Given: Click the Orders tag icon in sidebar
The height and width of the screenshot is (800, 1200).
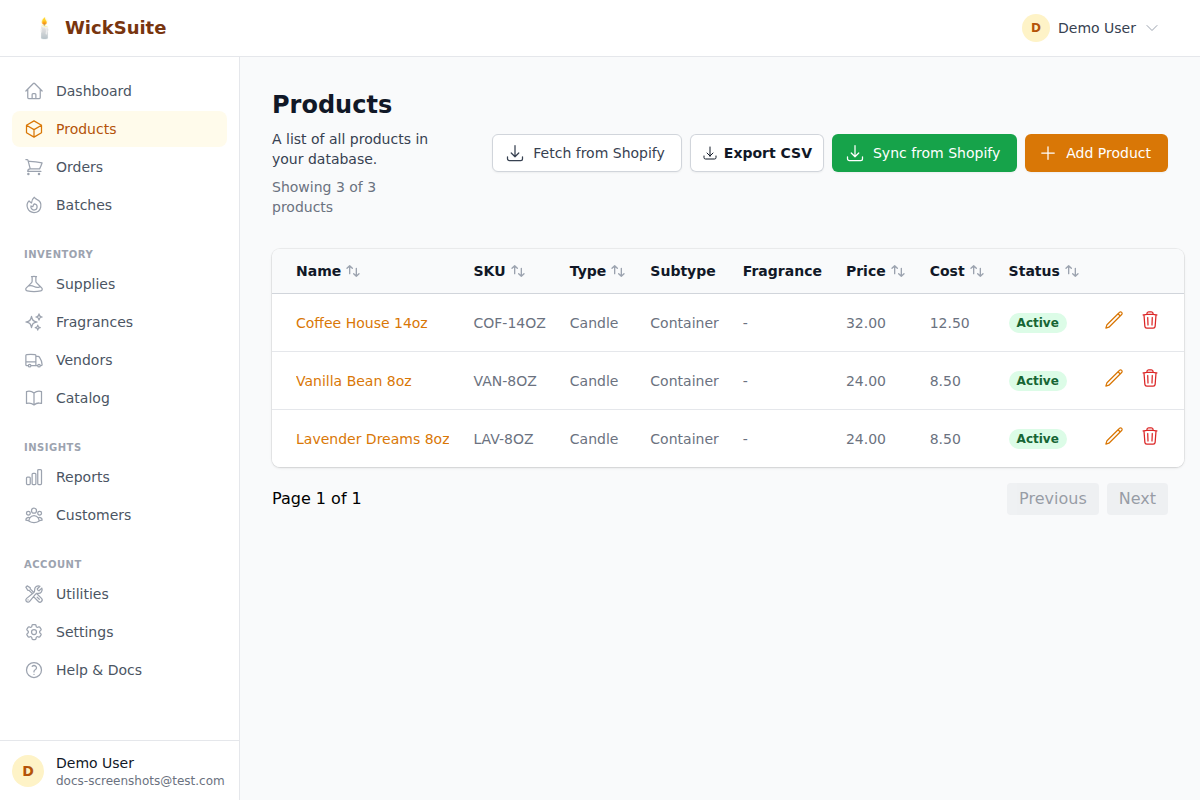Looking at the screenshot, I should pos(34,166).
